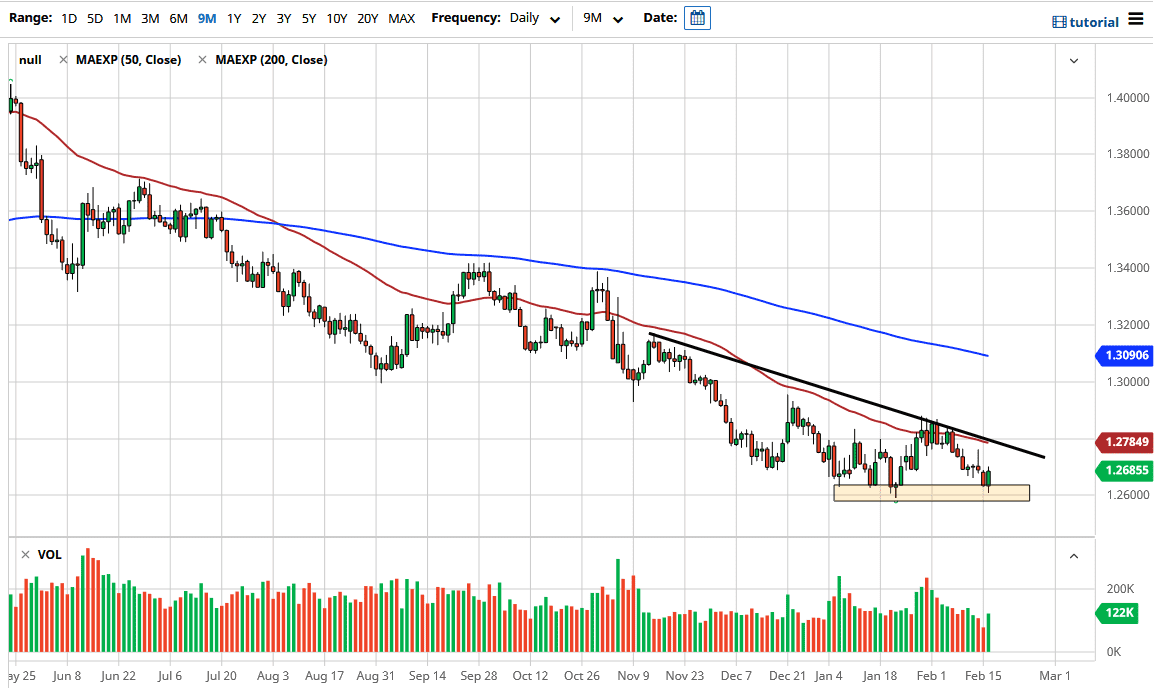Screen dimensions: 1159x698
Task: Collapse the main price chart panel
Action: pos(1074,60)
